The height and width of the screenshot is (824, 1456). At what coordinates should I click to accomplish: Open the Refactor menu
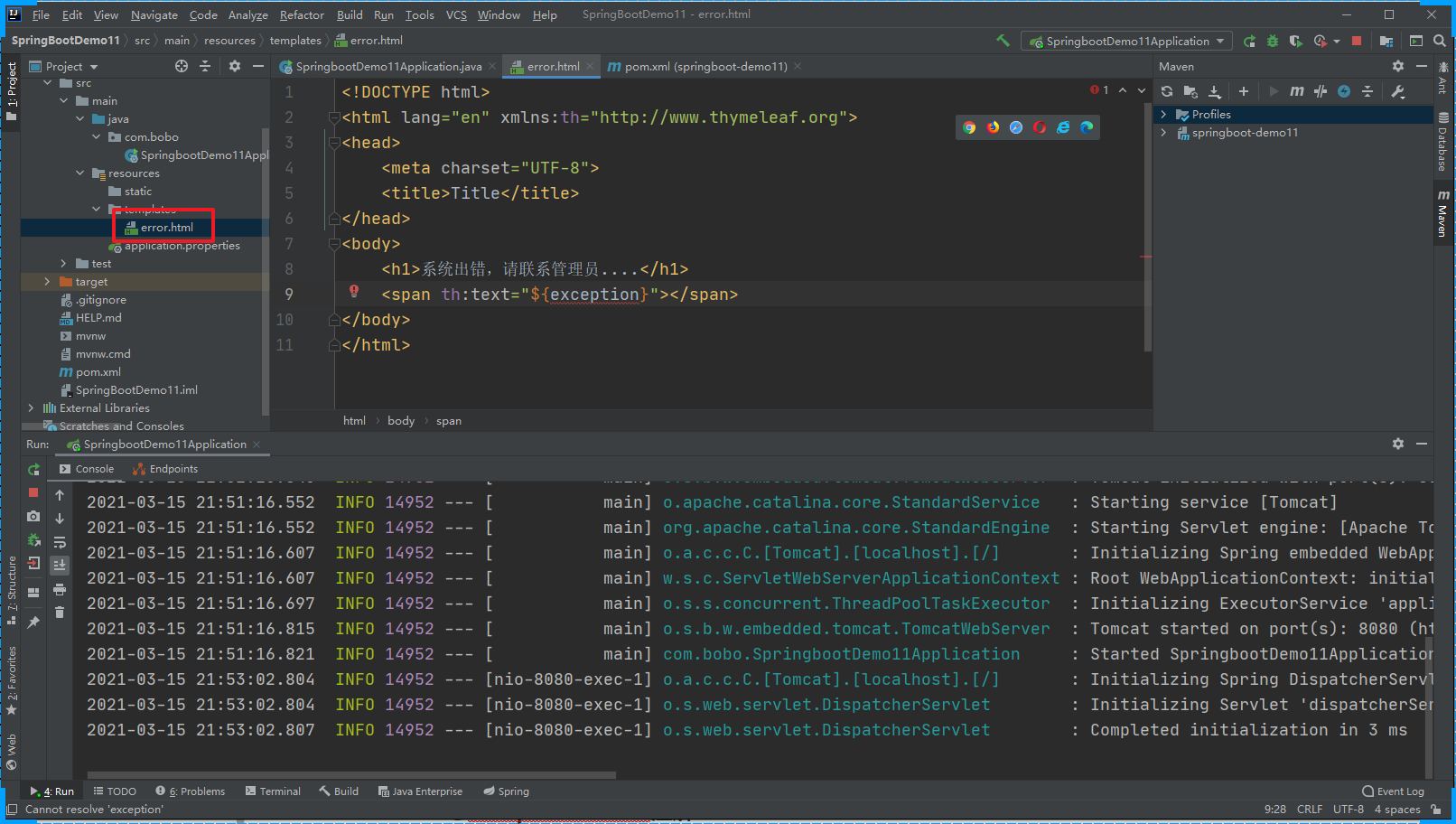click(x=302, y=14)
